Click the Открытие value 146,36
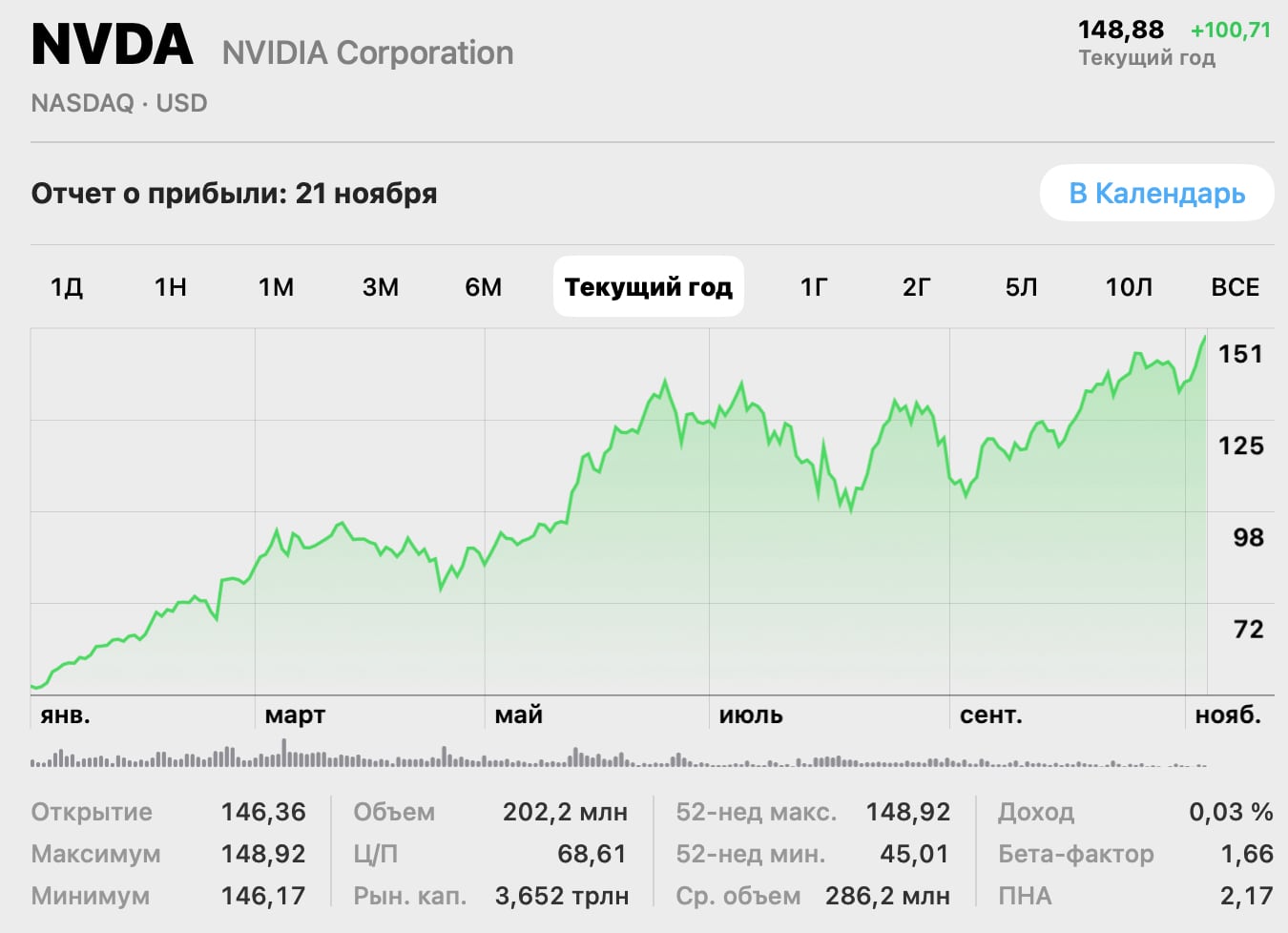This screenshot has width=1288, height=933. pyautogui.click(x=263, y=812)
